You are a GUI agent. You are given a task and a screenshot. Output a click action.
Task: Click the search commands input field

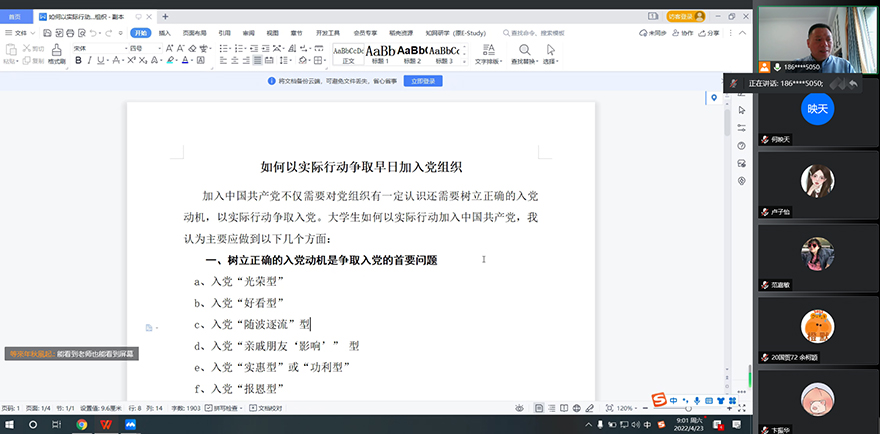[x=536, y=33]
